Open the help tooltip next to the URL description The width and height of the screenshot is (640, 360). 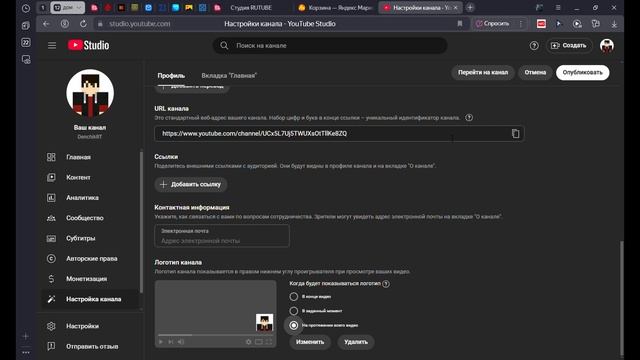[x=469, y=118]
